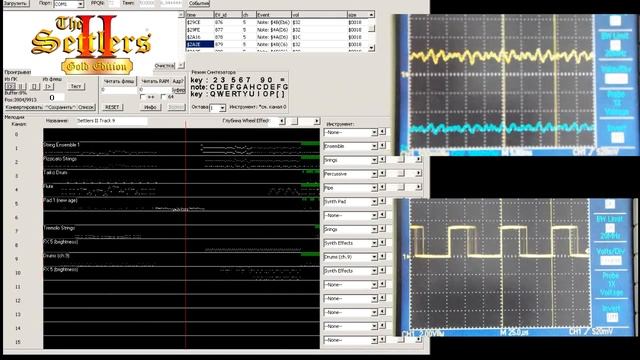Click the Event column header
640x360 pixels.
pos(273,15)
